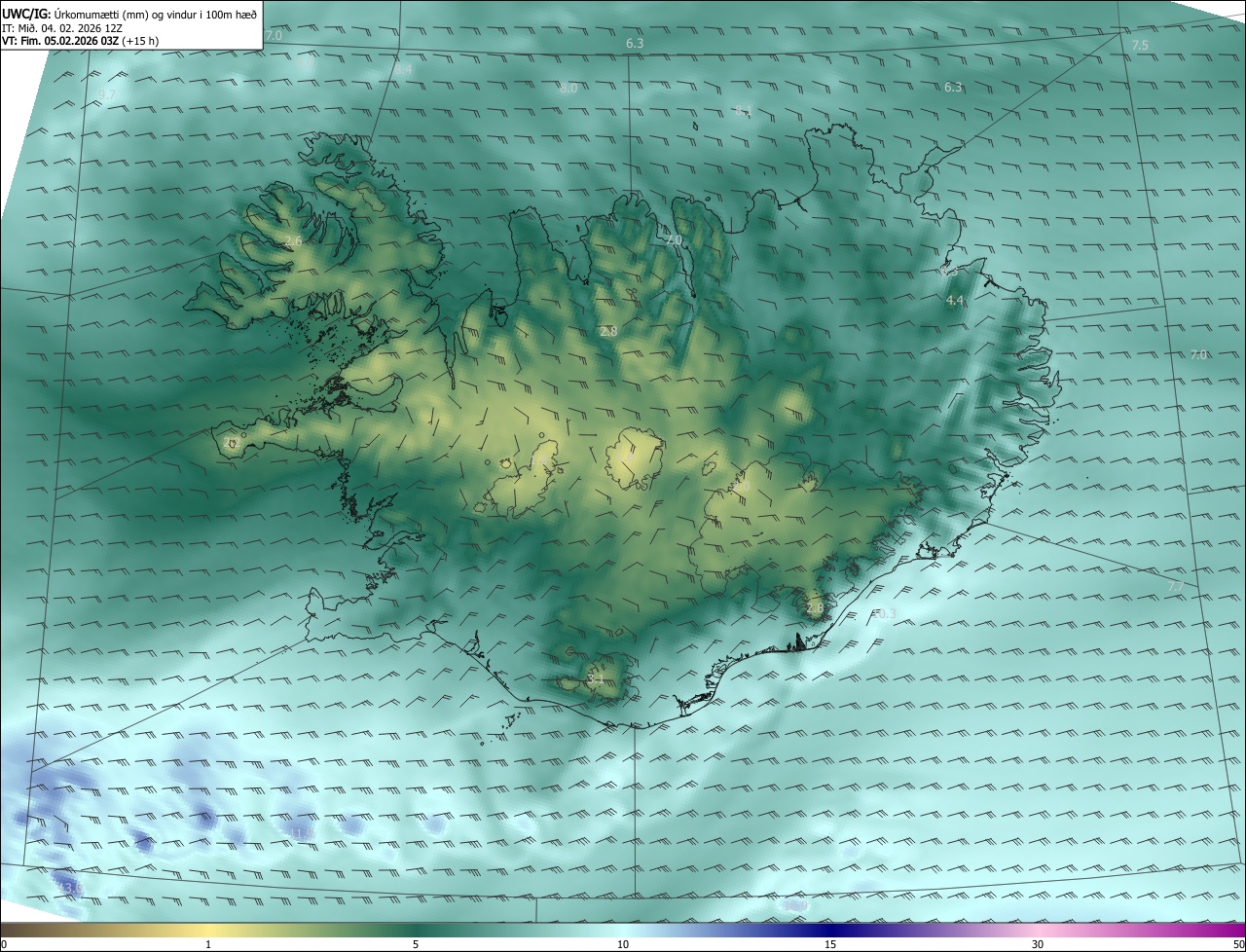
Task: Click the 8.0 value label on the map
Action: (568, 89)
